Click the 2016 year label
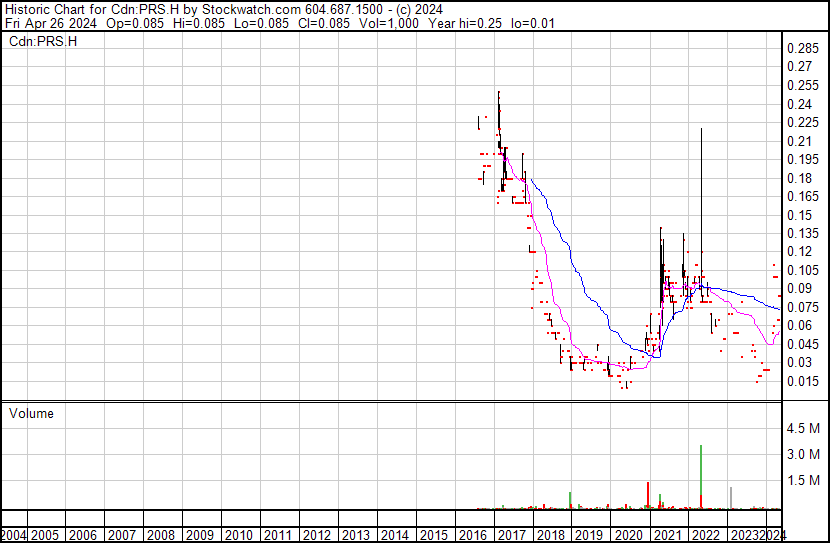The height and width of the screenshot is (543, 830). point(473,535)
